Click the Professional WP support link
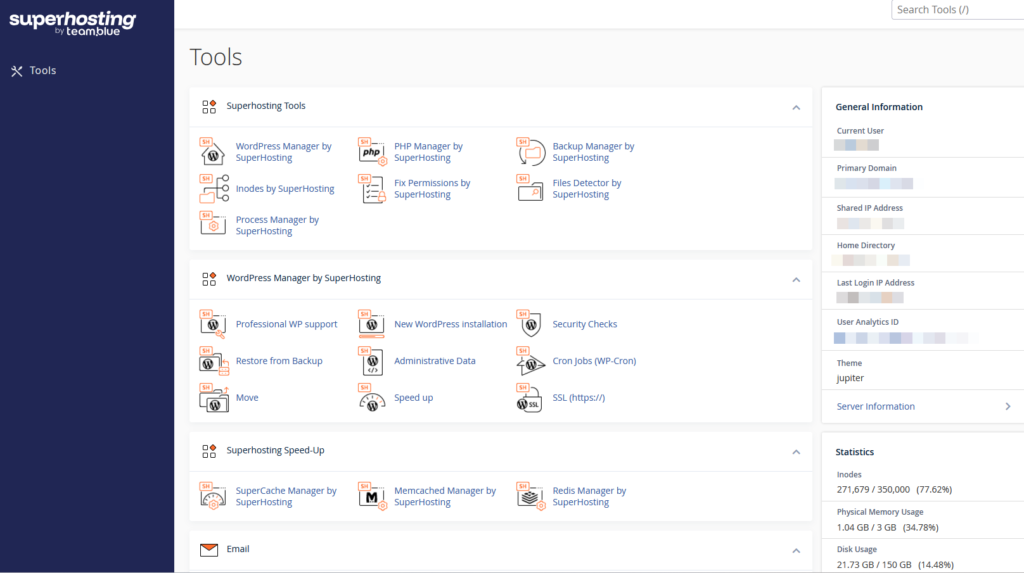The image size is (1024, 573). (286, 324)
